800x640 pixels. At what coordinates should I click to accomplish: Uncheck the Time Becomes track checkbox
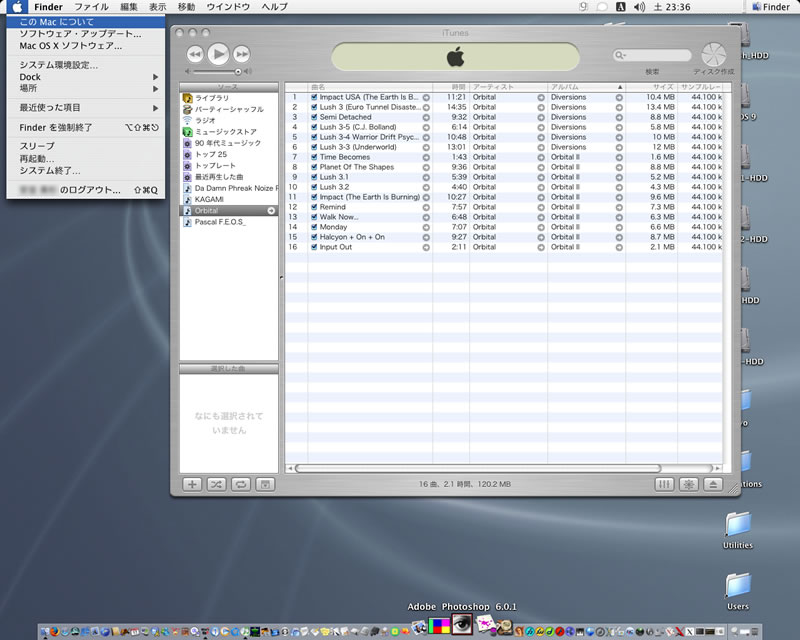314,157
